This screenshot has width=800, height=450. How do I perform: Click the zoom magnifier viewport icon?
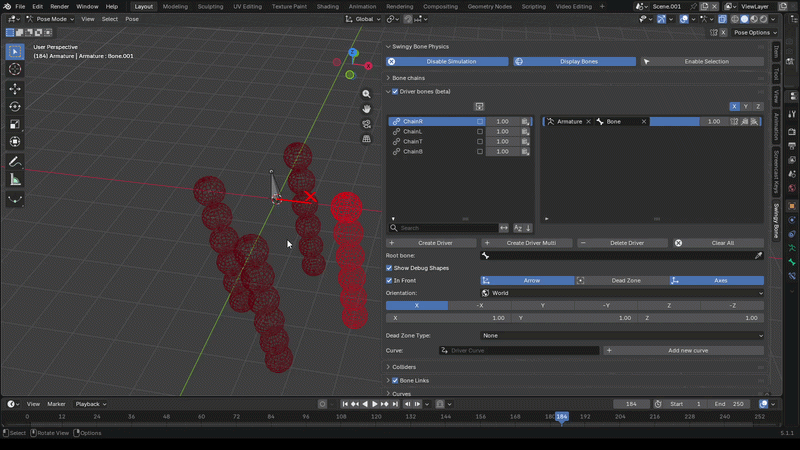[366, 94]
